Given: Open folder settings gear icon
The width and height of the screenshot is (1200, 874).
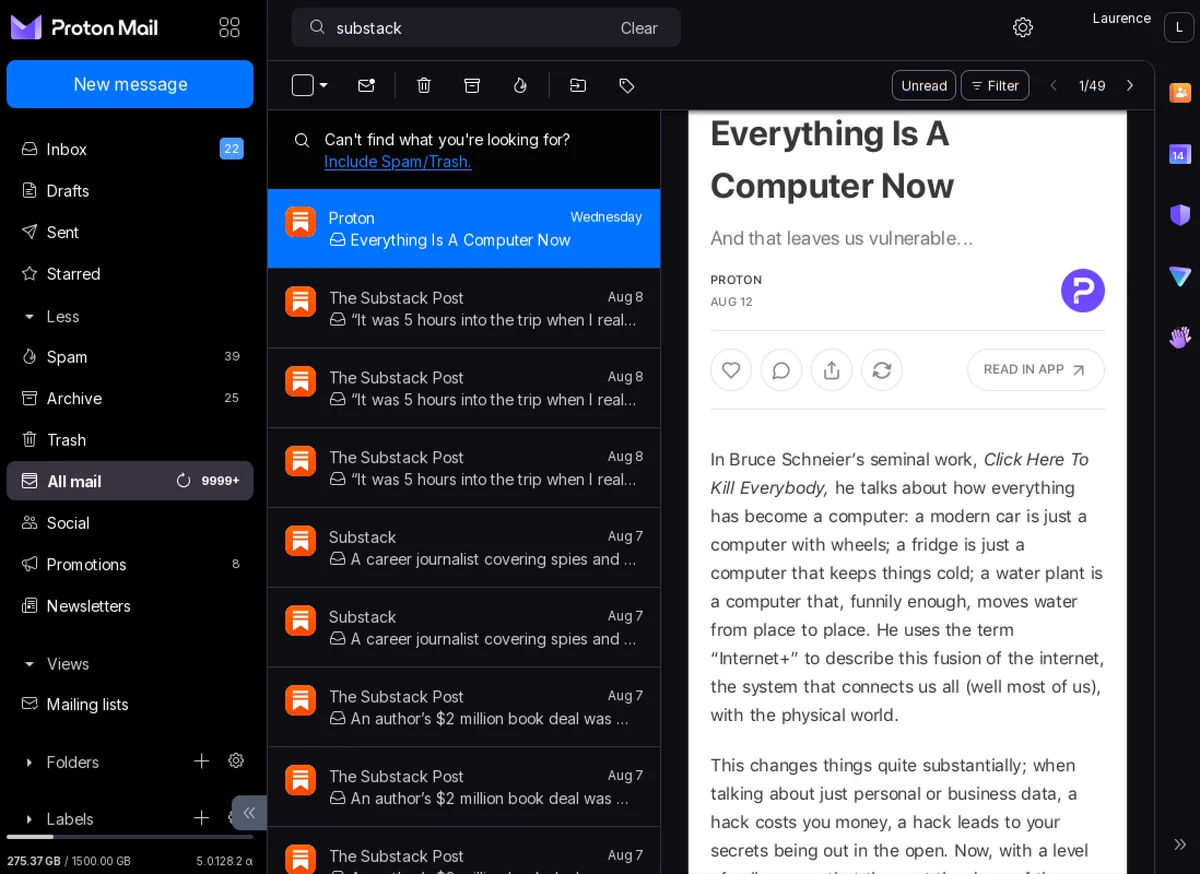Looking at the screenshot, I should pos(236,761).
